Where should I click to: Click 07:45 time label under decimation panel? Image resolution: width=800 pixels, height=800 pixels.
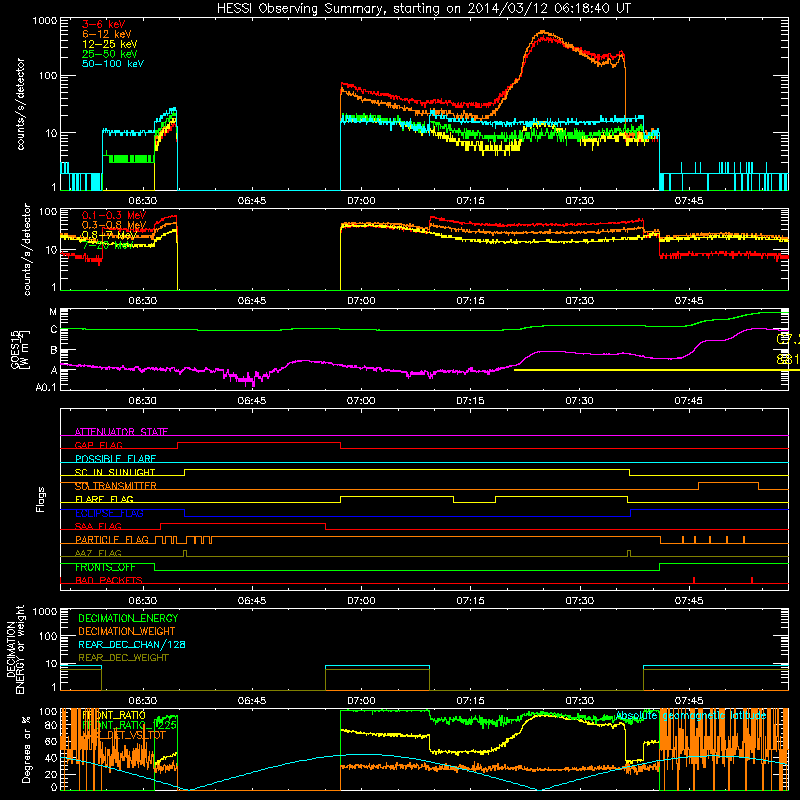point(689,701)
